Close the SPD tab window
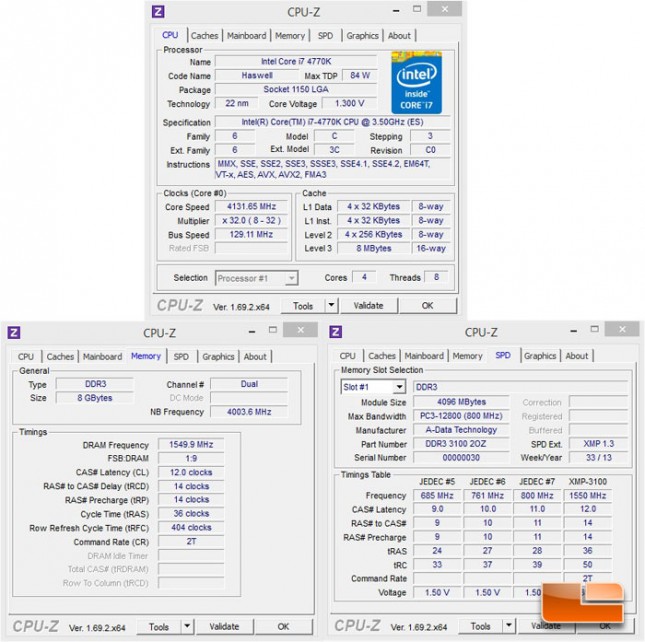The image size is (645, 642). pos(622,329)
